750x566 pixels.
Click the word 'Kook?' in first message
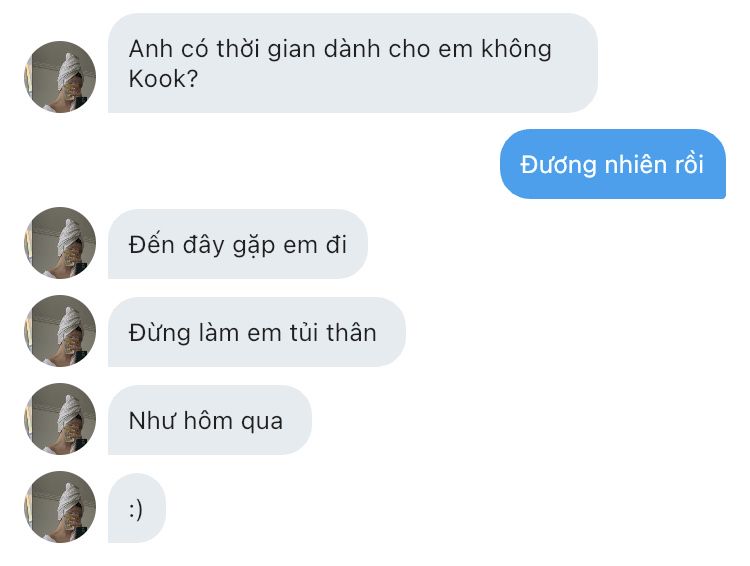click(x=163, y=79)
